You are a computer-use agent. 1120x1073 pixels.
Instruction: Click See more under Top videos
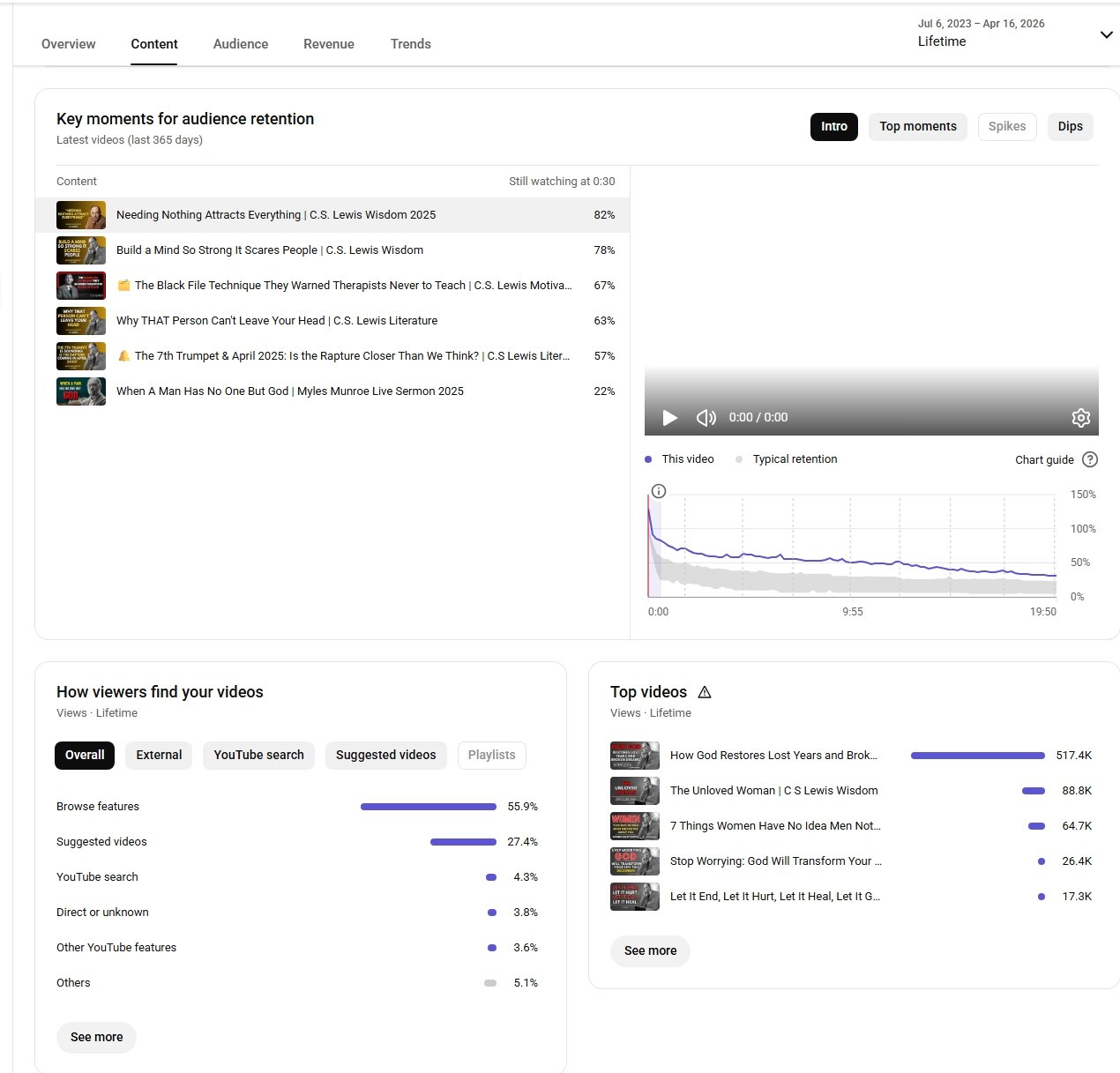click(x=650, y=951)
